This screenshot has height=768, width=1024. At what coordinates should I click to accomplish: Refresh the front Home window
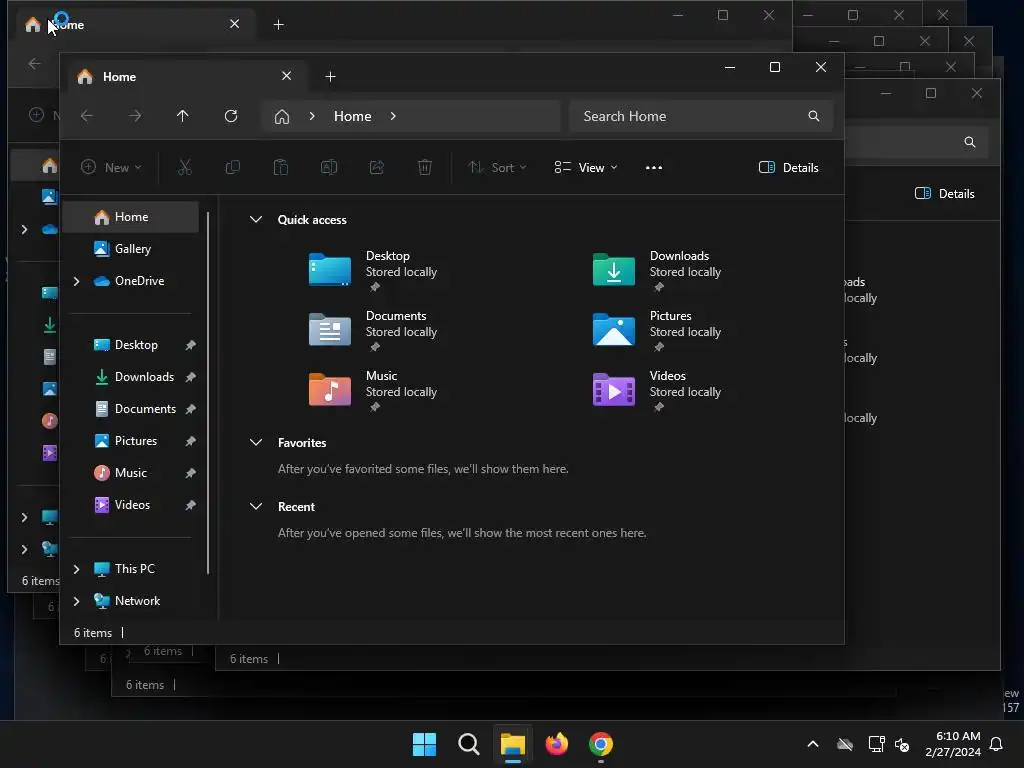231,116
